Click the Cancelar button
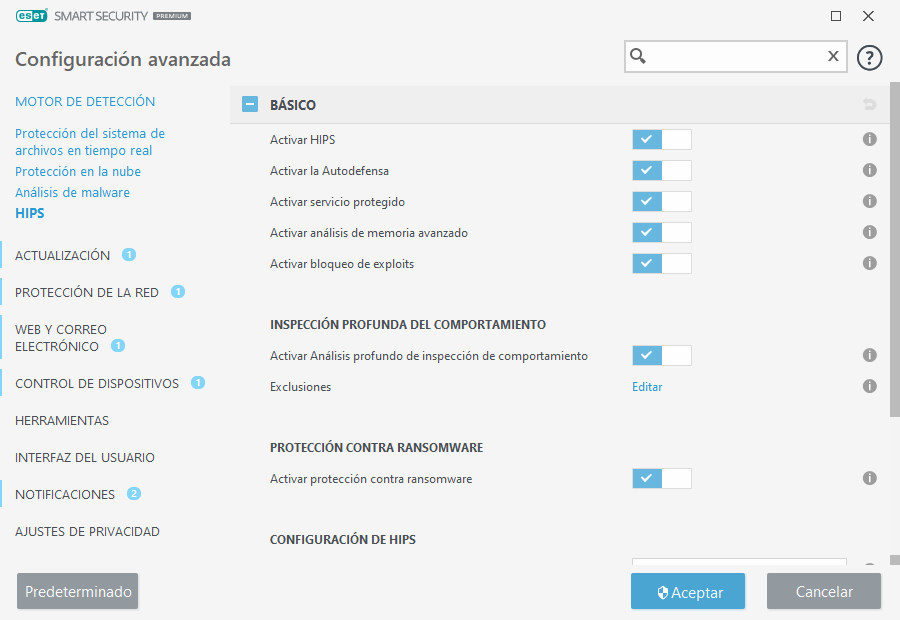This screenshot has width=900, height=620. (x=824, y=591)
